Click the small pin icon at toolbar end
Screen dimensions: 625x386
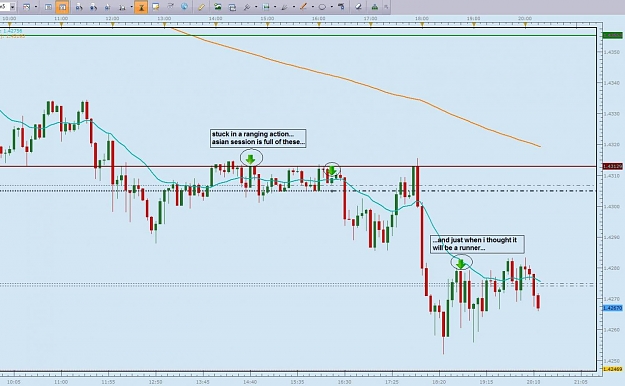tap(386, 7)
